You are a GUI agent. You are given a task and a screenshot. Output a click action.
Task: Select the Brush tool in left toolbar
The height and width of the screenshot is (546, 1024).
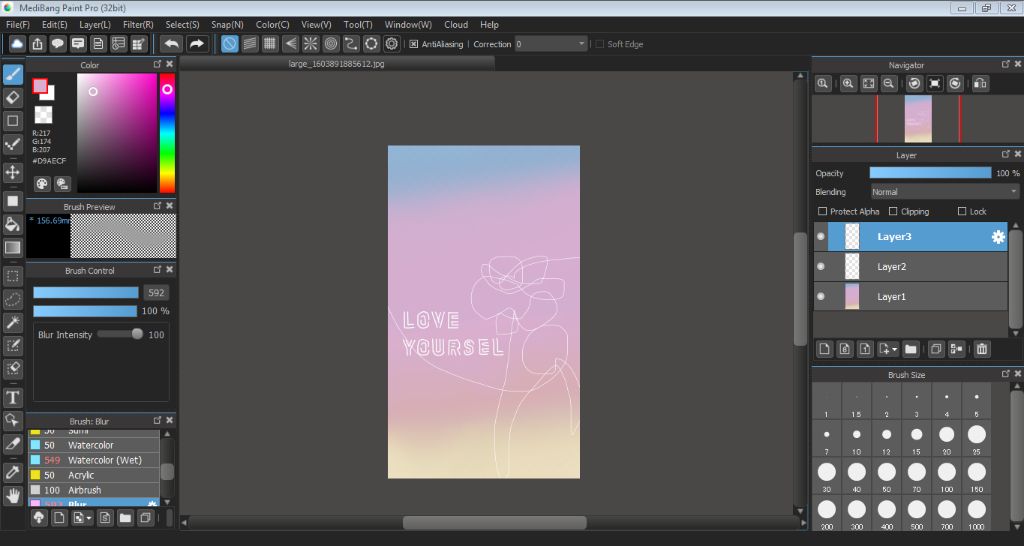12,74
